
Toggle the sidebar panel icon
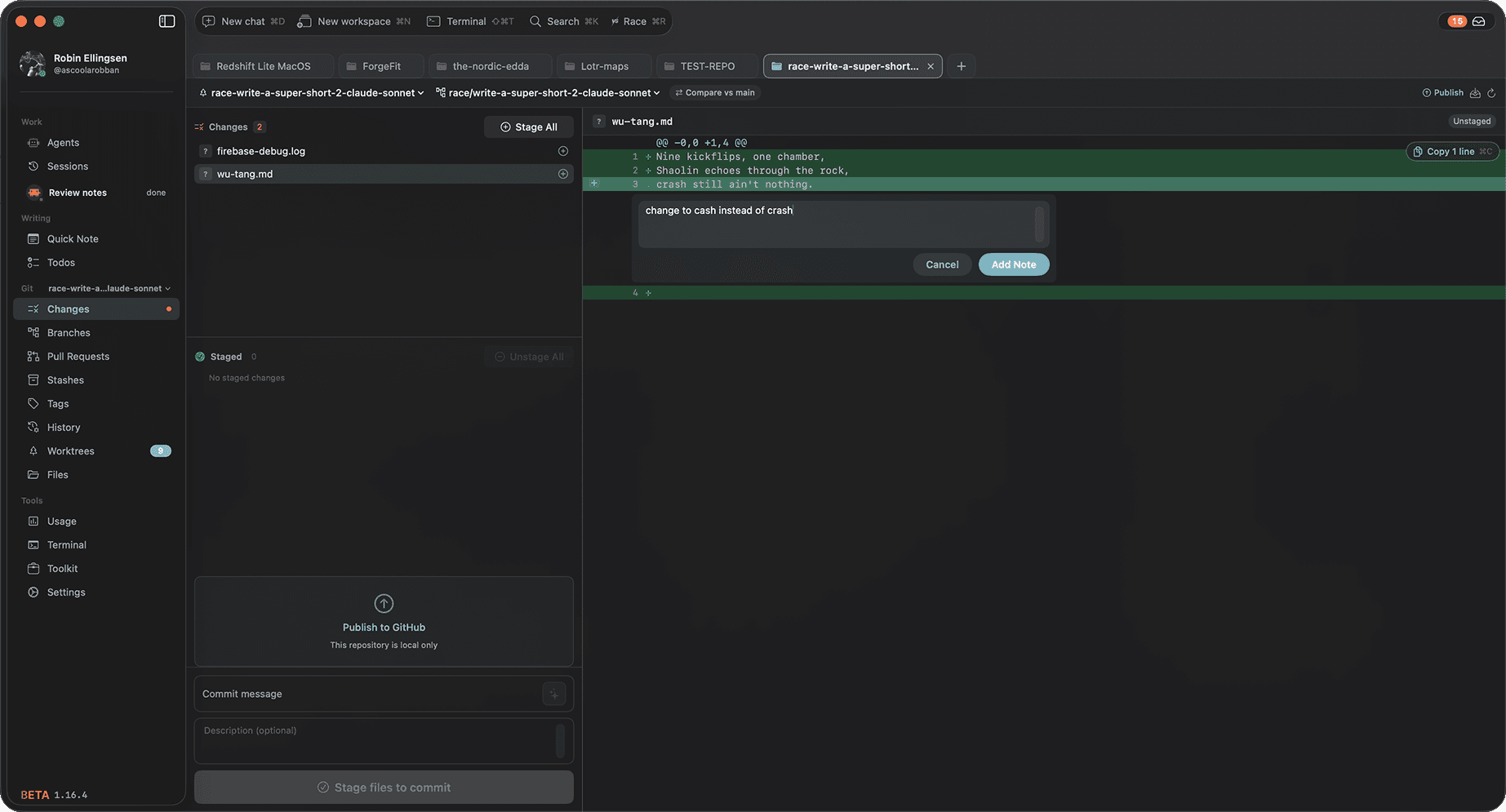coord(167,21)
